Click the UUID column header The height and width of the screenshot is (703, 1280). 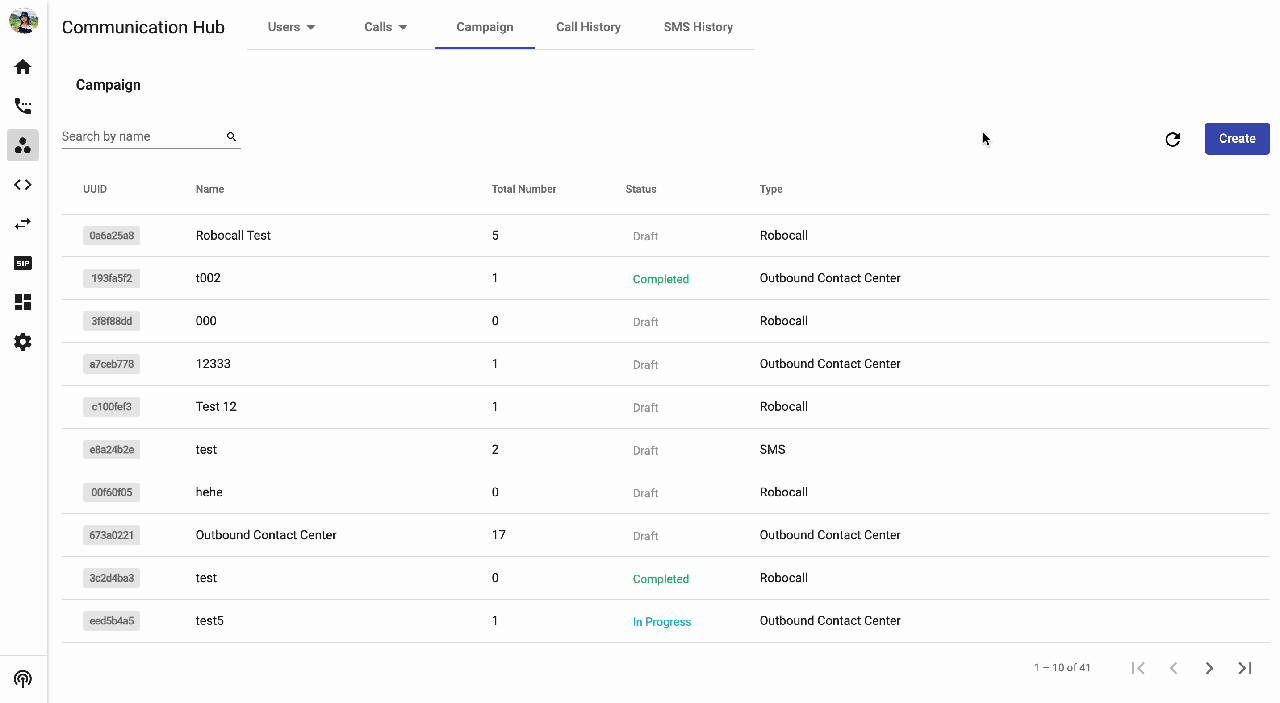click(x=95, y=189)
